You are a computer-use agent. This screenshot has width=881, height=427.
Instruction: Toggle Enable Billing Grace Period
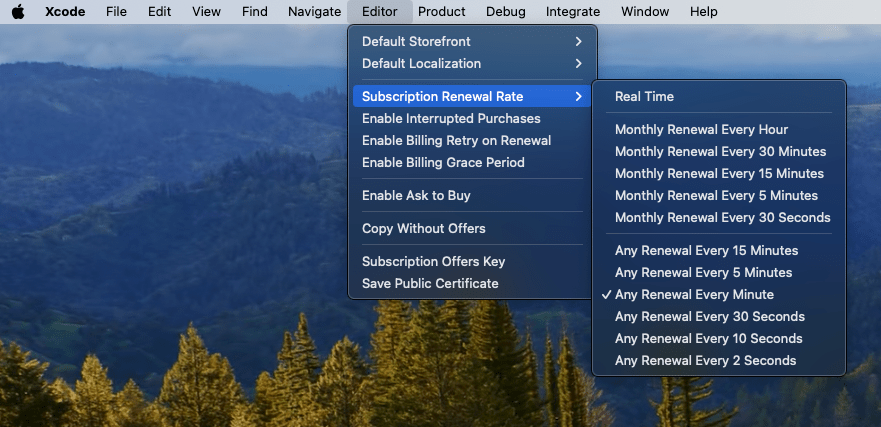[x=443, y=163]
